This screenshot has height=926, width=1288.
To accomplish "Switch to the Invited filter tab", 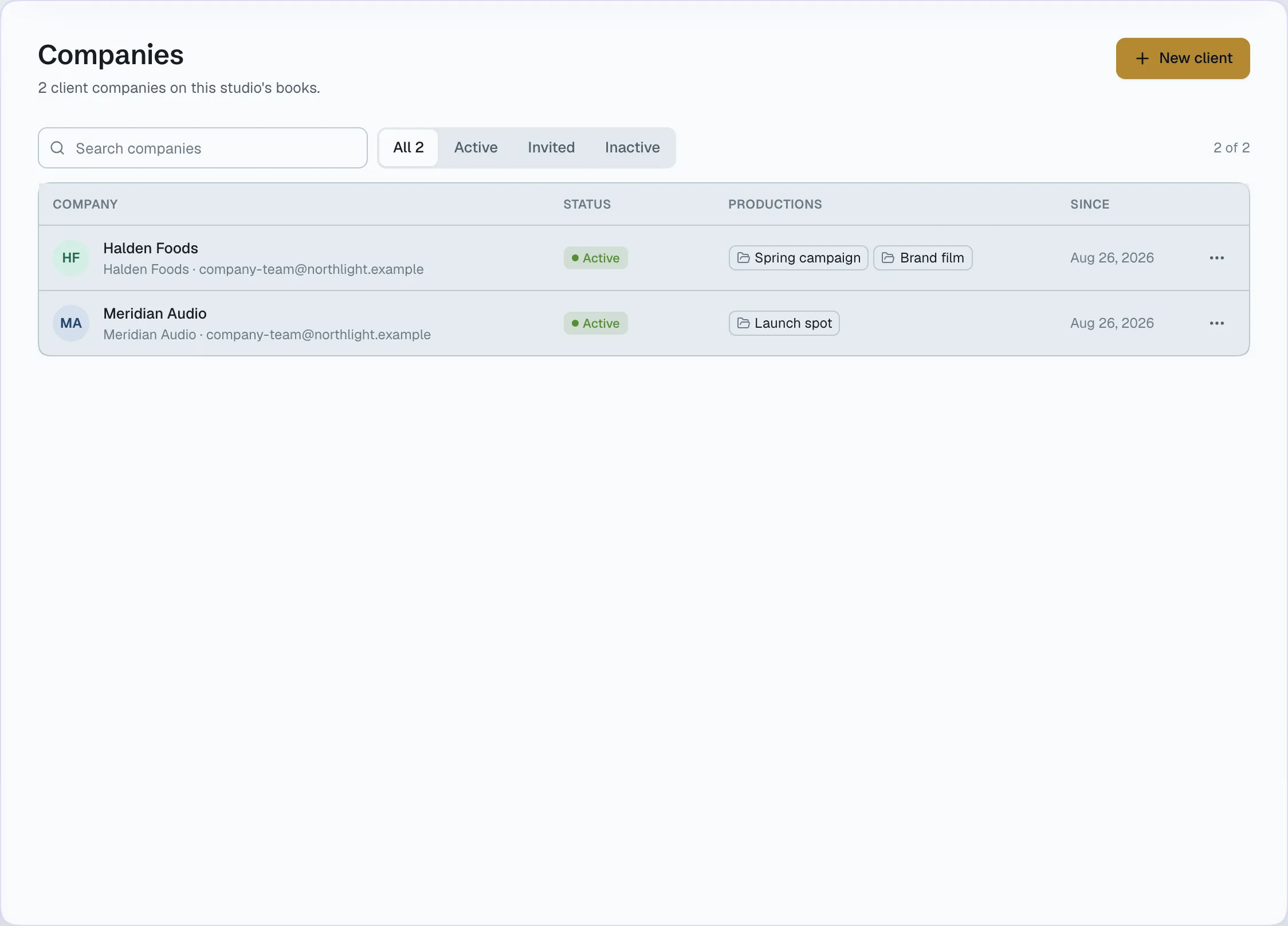I will click(x=551, y=148).
